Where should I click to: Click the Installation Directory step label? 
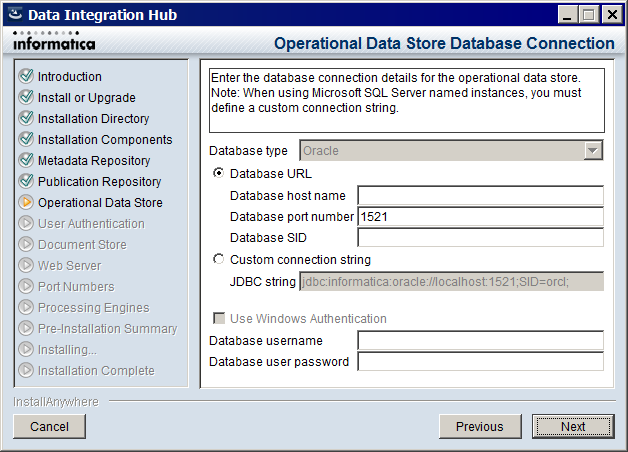coord(93,119)
